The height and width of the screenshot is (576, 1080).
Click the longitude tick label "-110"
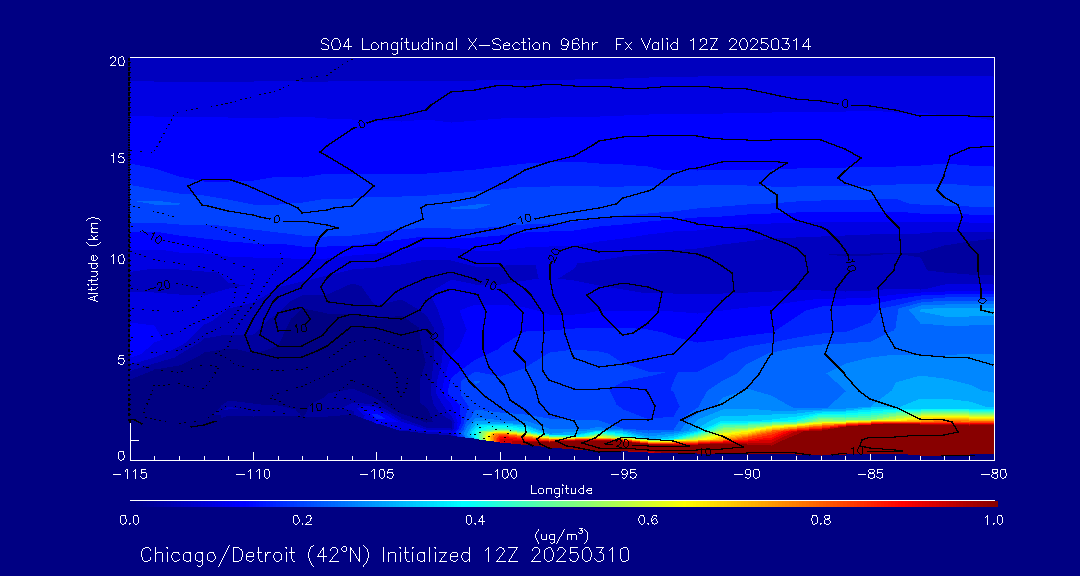coord(253,475)
